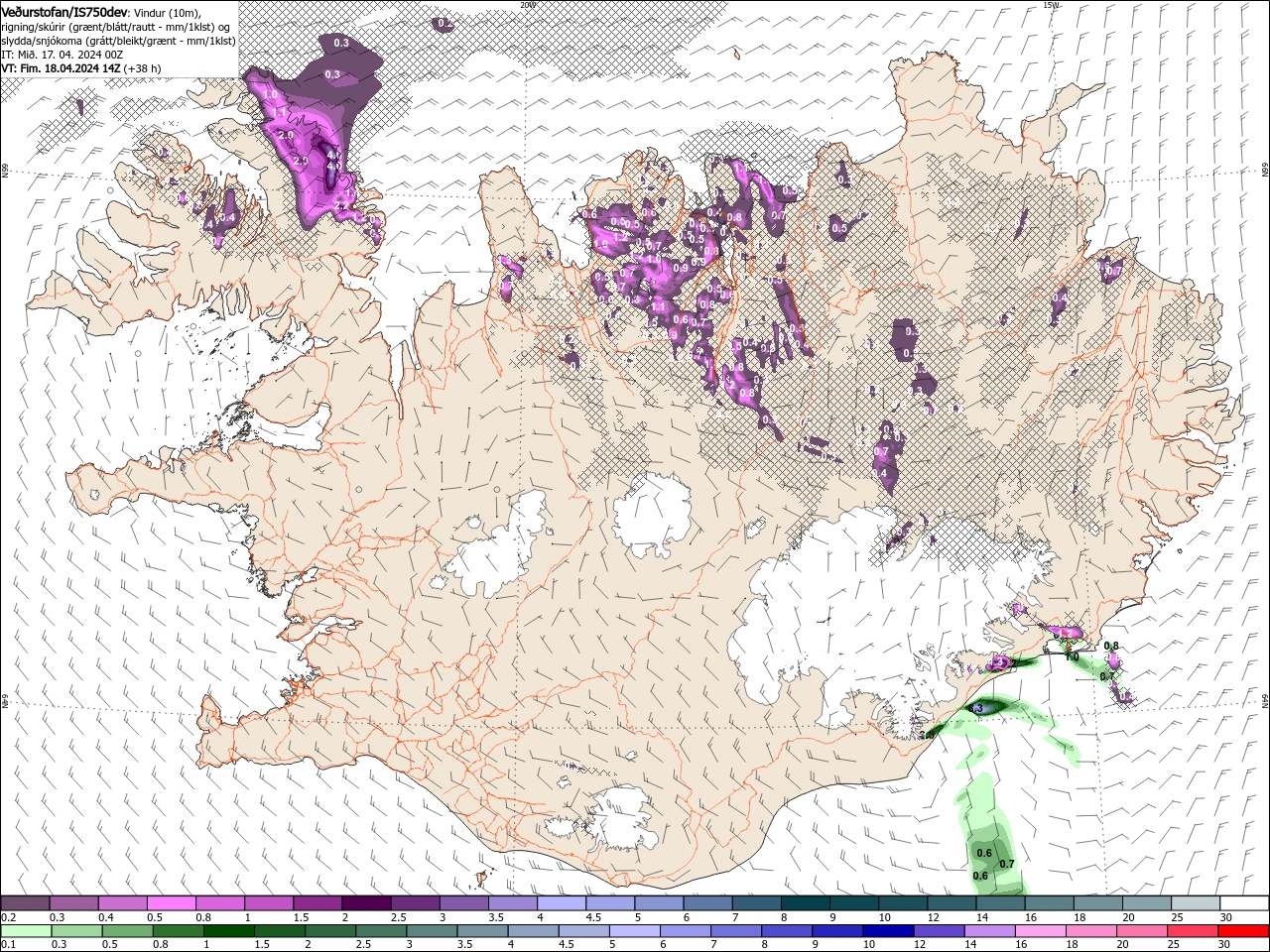Select top legend row swatch labeled 2.5
Screen dimensions: 1270x952
click(x=415, y=903)
